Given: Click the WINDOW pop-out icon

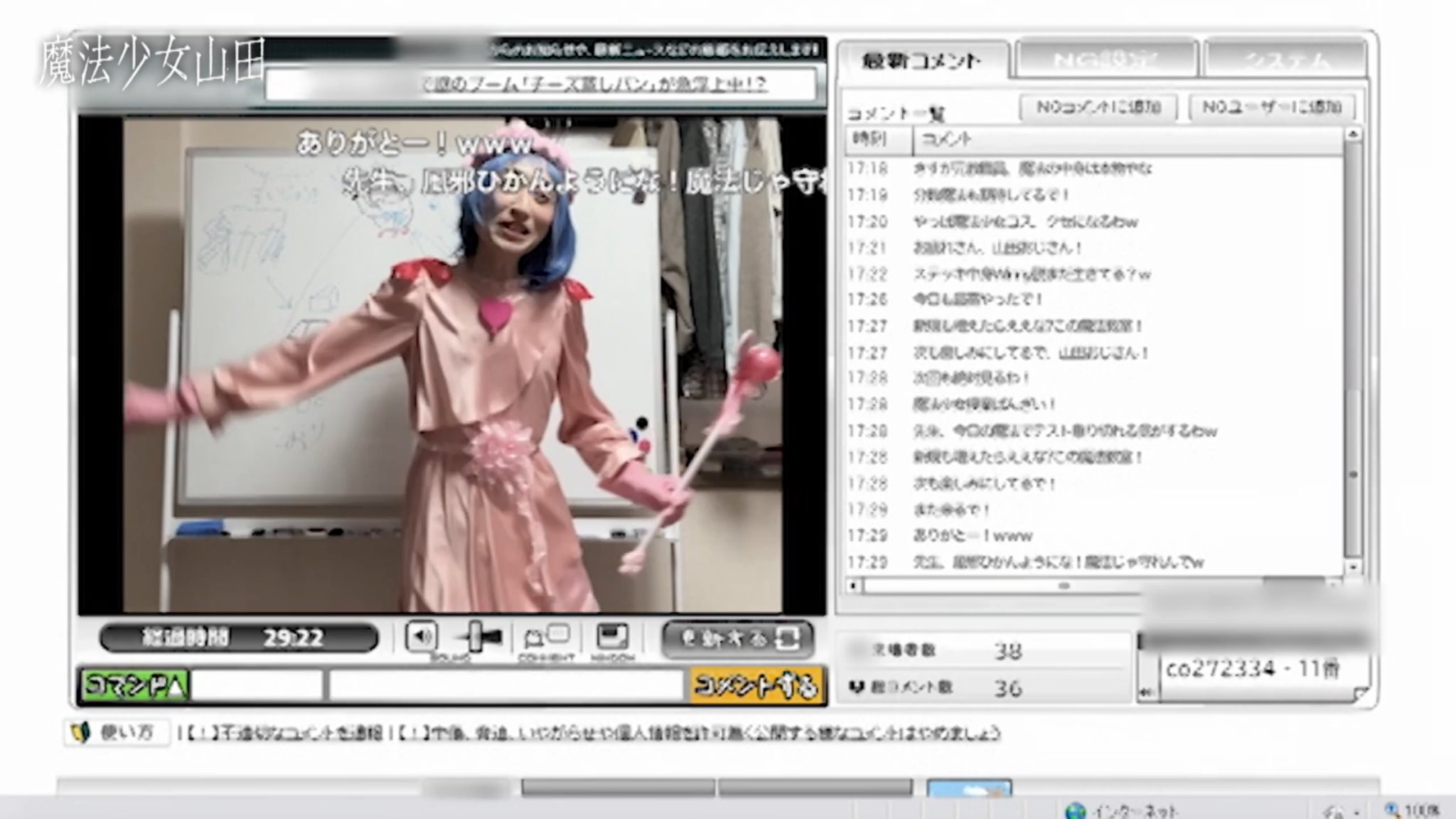Looking at the screenshot, I should (x=612, y=636).
